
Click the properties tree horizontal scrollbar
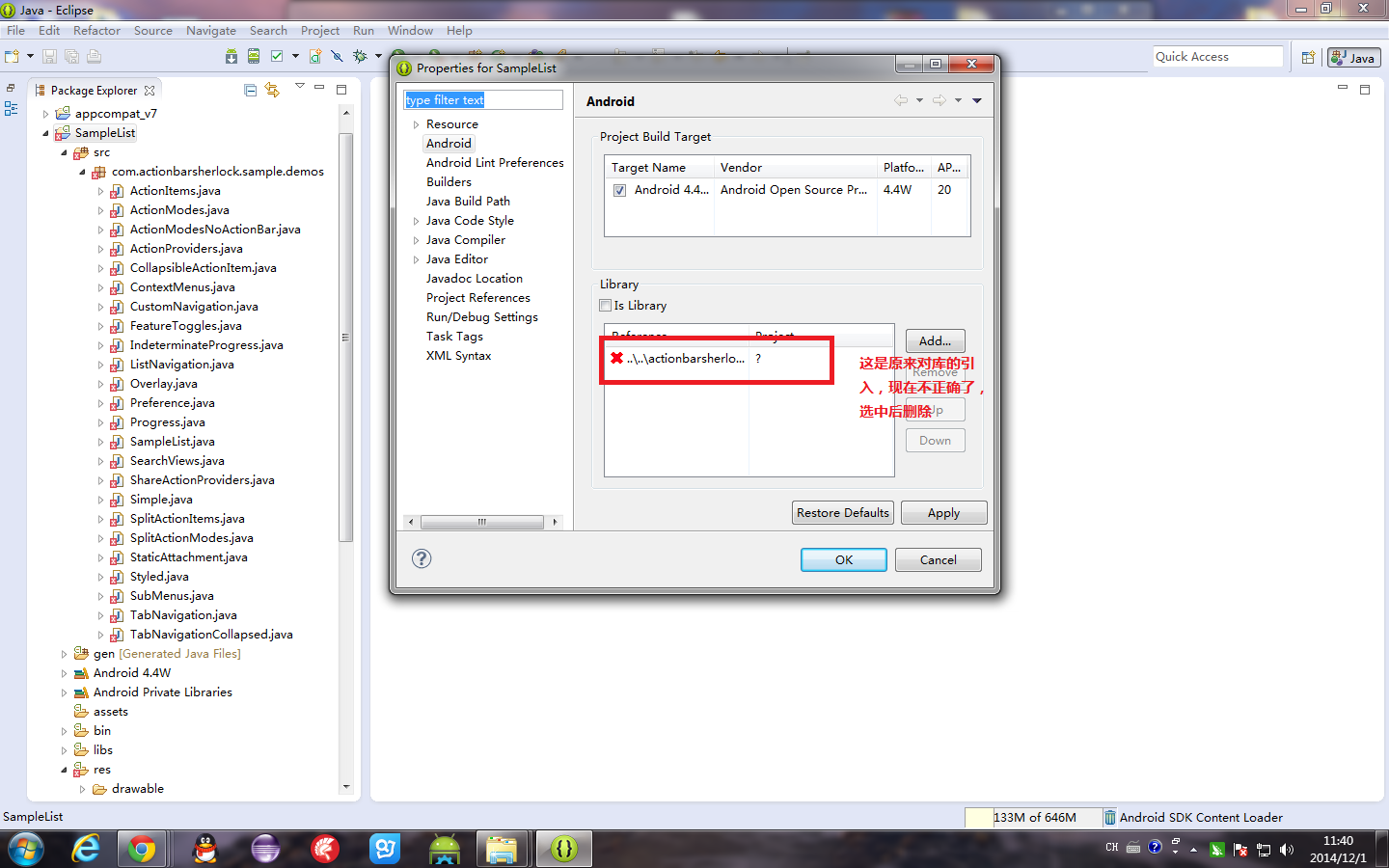pos(481,522)
